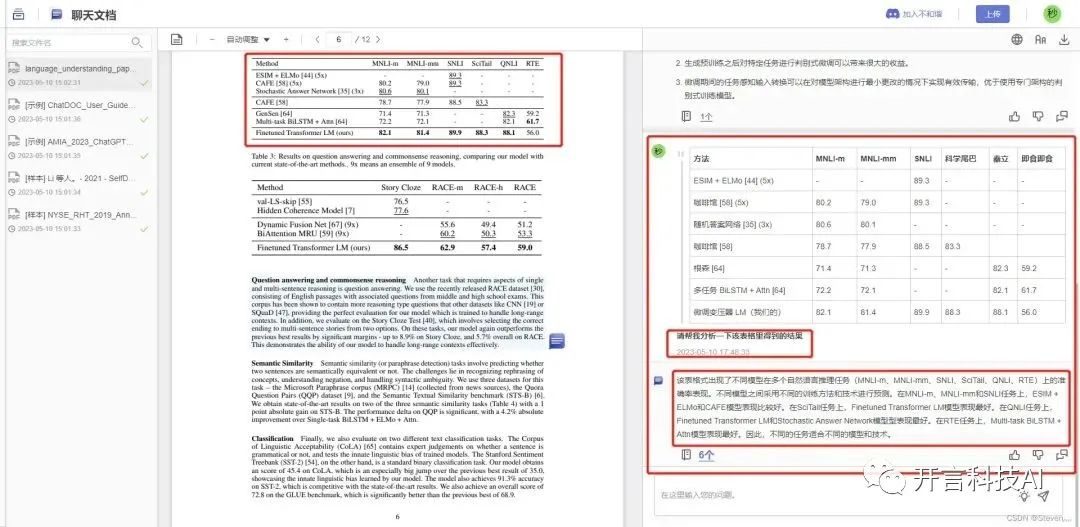
Task: Select [示例] AMIA_2023_ChatGPT file
Action: pos(79,148)
